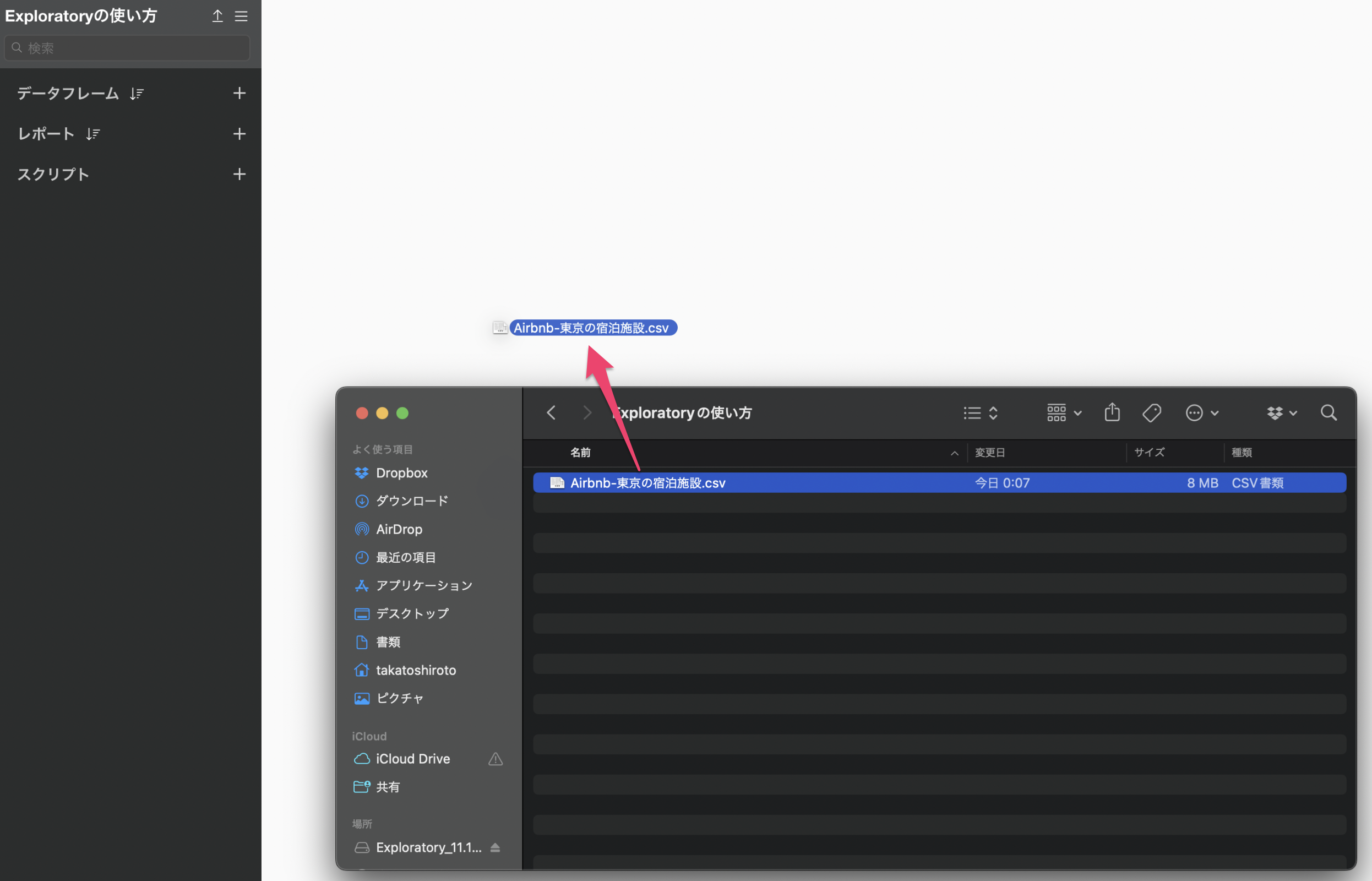This screenshot has height=881, width=1372.
Task: Open the Finder grouping options dropdown
Action: pos(1064,413)
